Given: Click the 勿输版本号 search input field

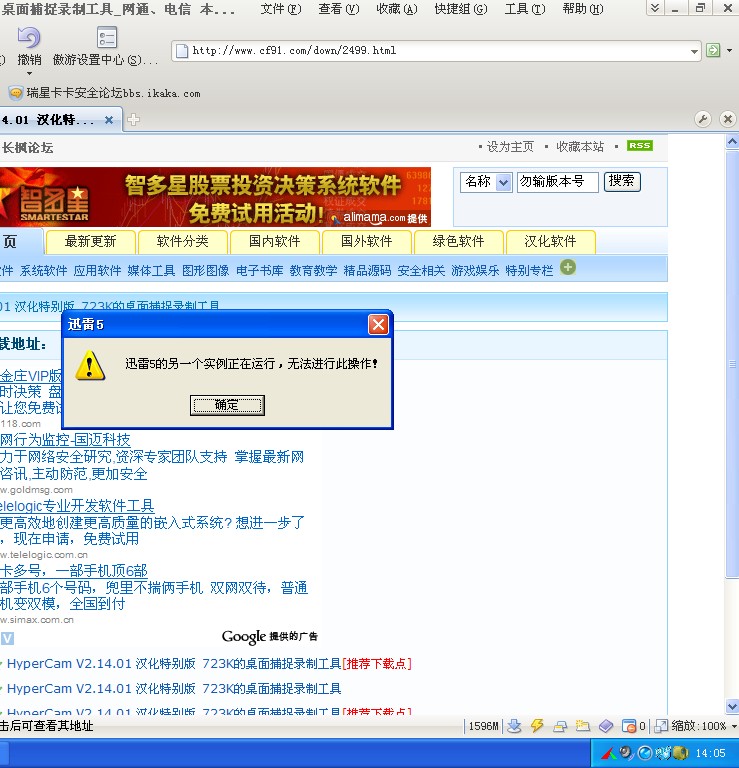Looking at the screenshot, I should coord(557,182).
